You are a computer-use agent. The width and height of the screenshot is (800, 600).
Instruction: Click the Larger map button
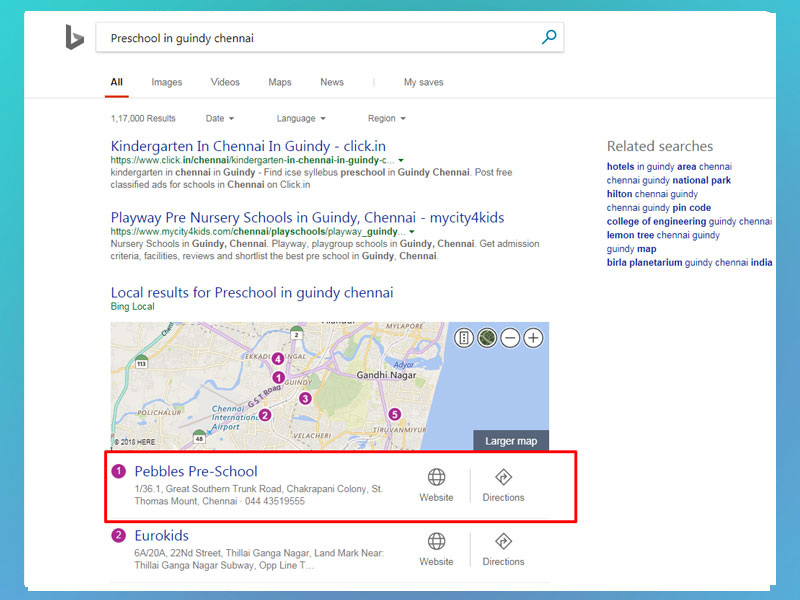(x=511, y=441)
